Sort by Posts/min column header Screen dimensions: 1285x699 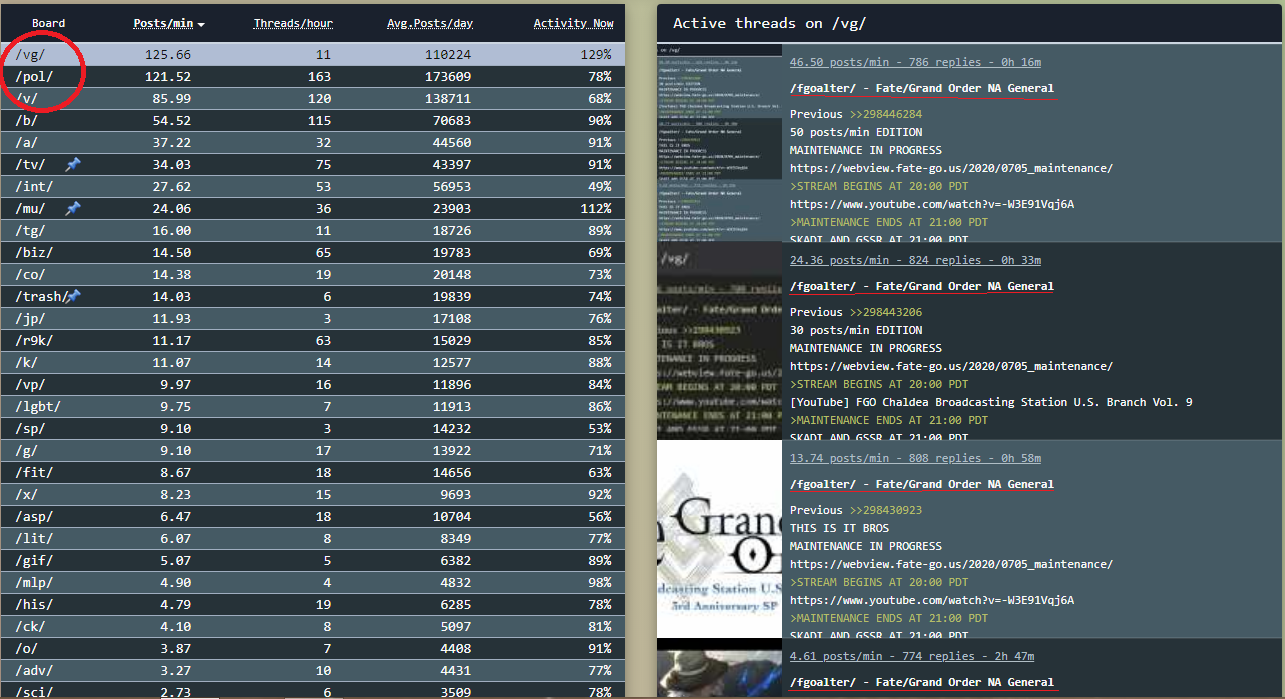point(163,23)
